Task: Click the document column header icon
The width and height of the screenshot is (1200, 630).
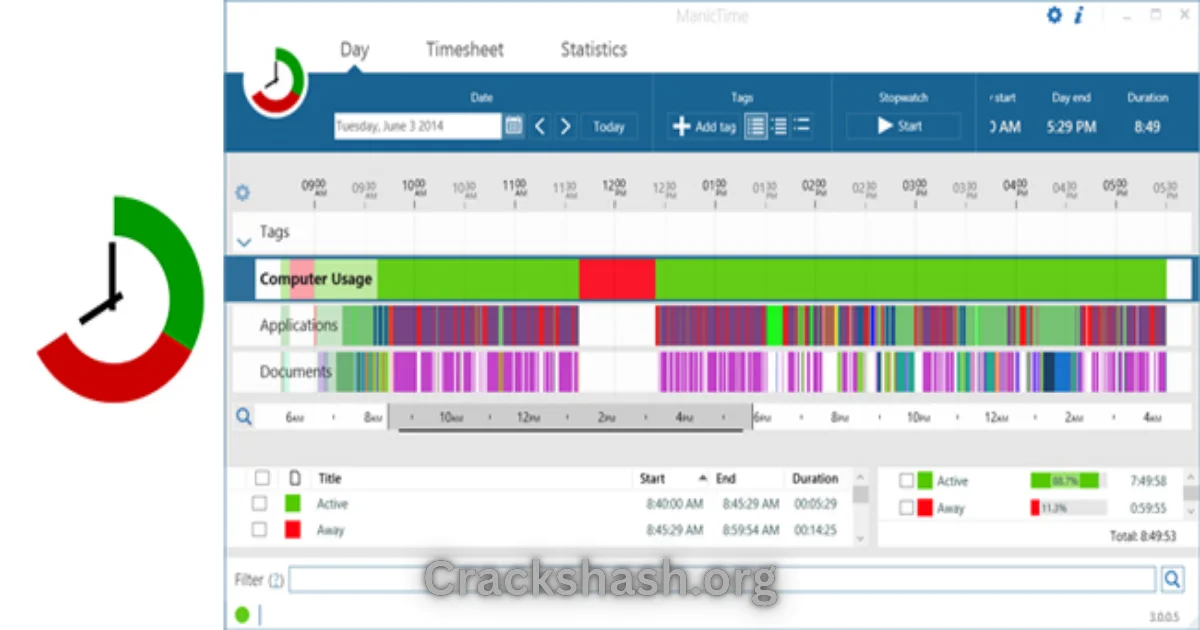Action: [x=294, y=478]
